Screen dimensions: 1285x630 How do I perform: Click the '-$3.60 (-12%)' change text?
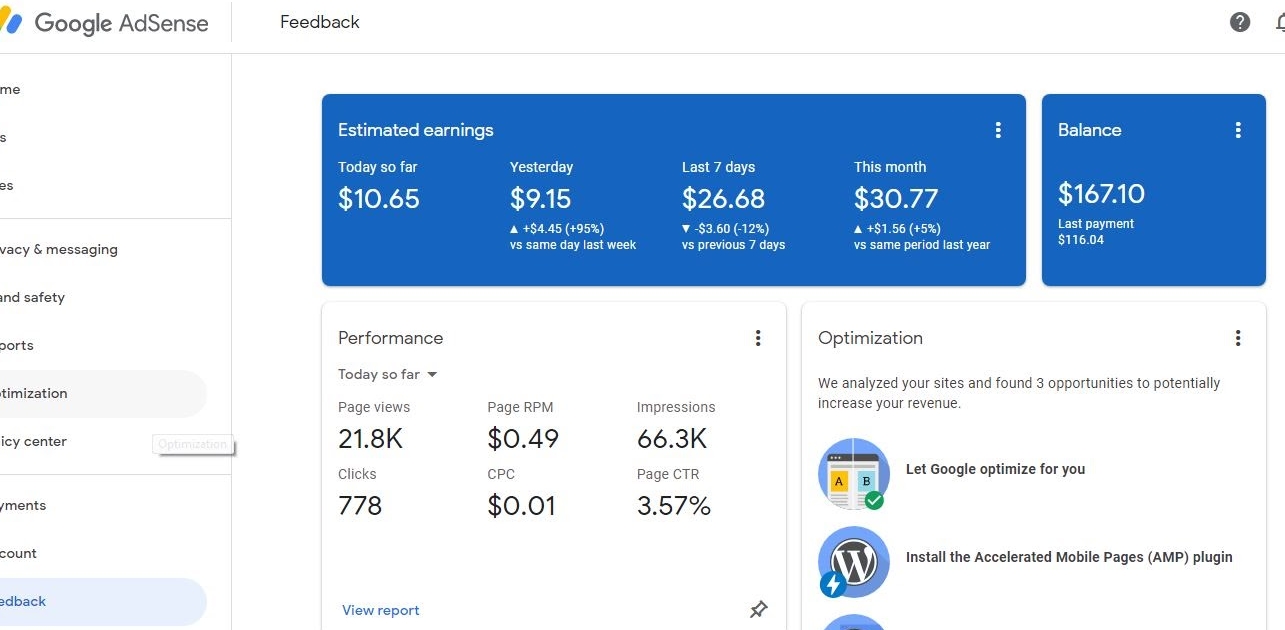click(x=732, y=229)
